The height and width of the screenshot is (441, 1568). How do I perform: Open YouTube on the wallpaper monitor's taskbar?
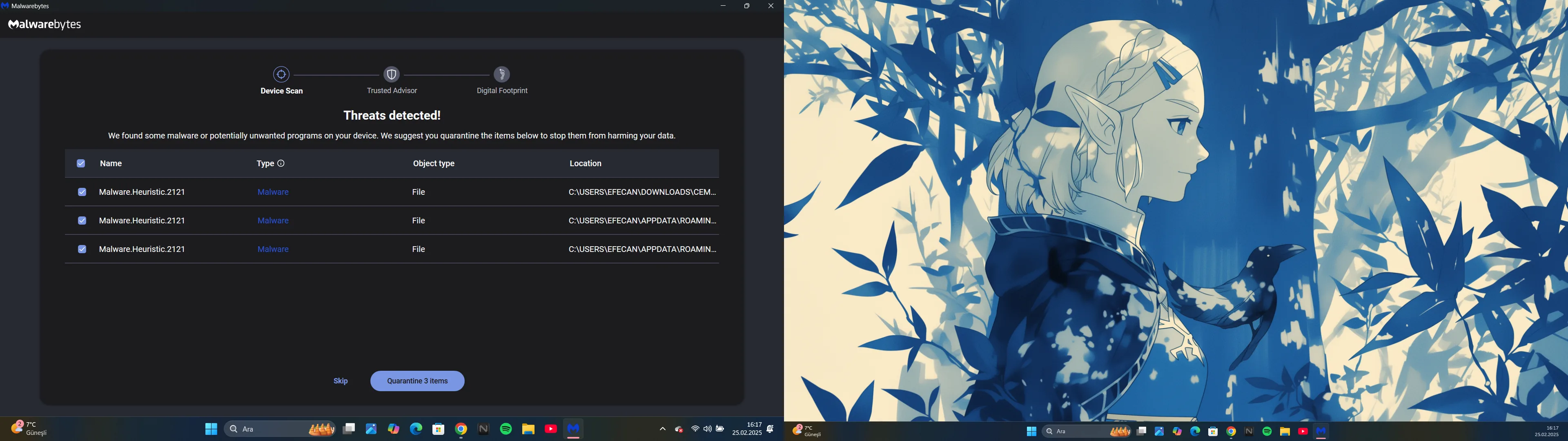point(1303,432)
